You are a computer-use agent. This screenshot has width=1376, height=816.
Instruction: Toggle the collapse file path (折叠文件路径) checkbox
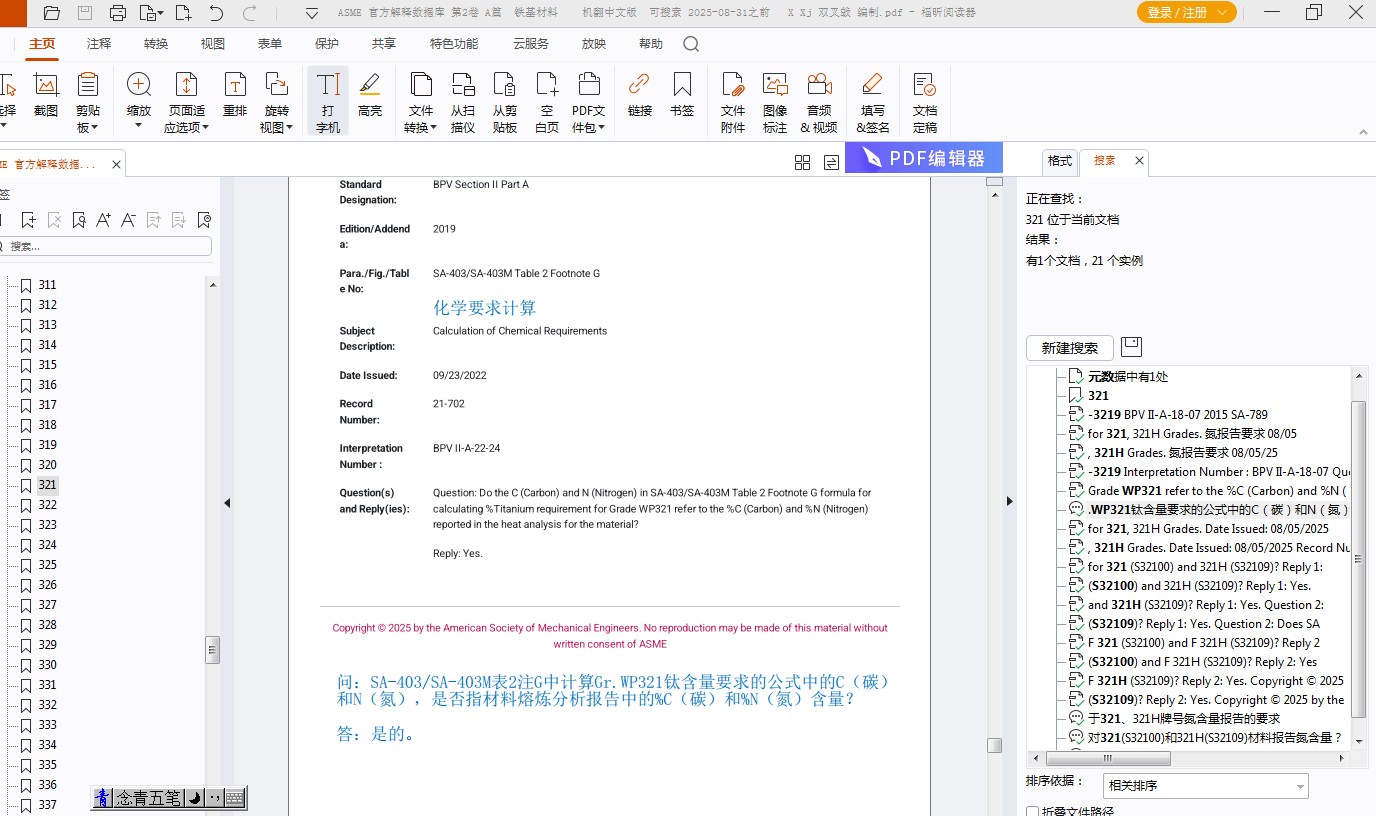point(1033,811)
